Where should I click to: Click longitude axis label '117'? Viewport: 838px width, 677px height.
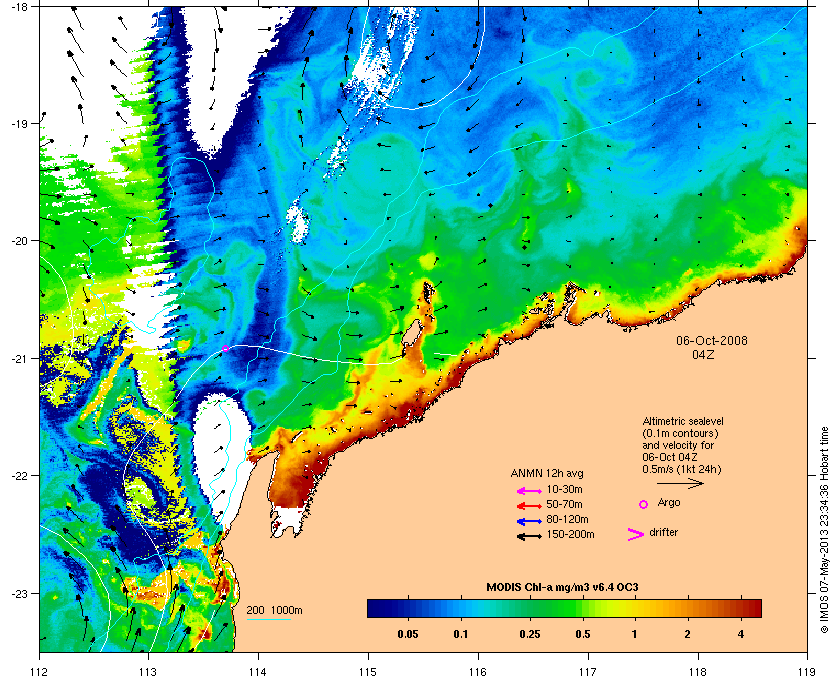[588, 672]
